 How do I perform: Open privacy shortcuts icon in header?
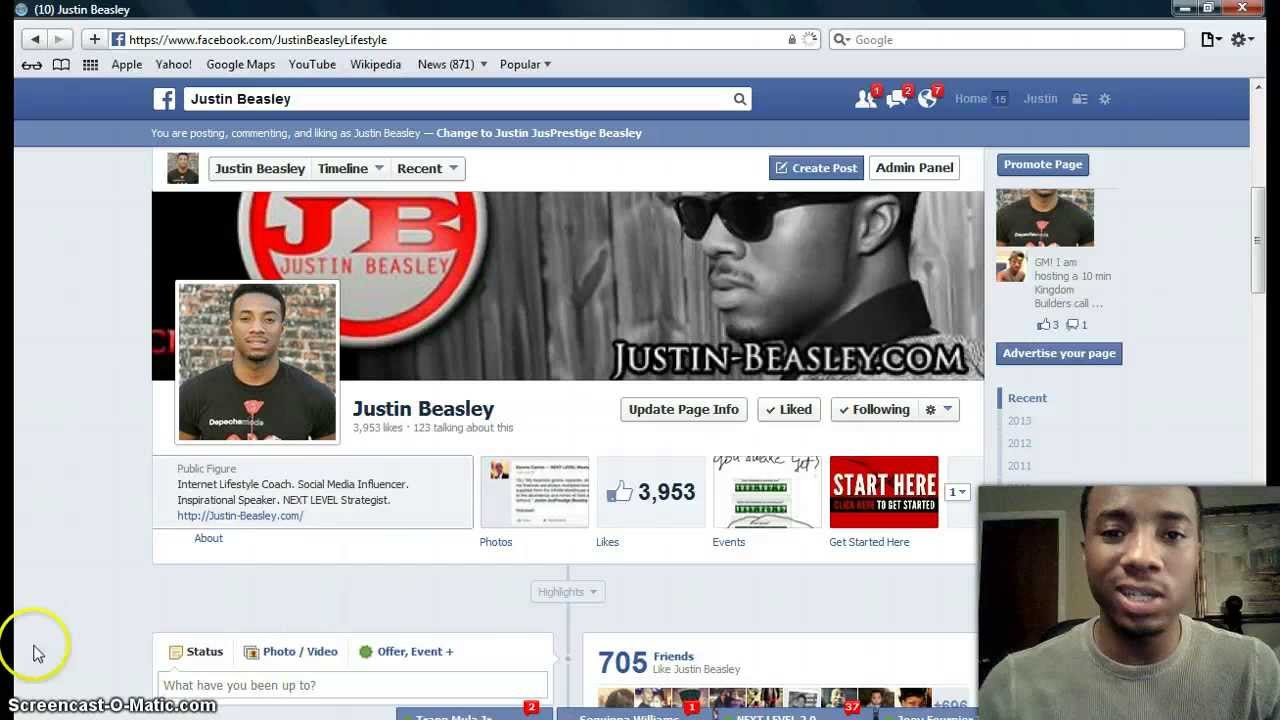[x=1079, y=99]
